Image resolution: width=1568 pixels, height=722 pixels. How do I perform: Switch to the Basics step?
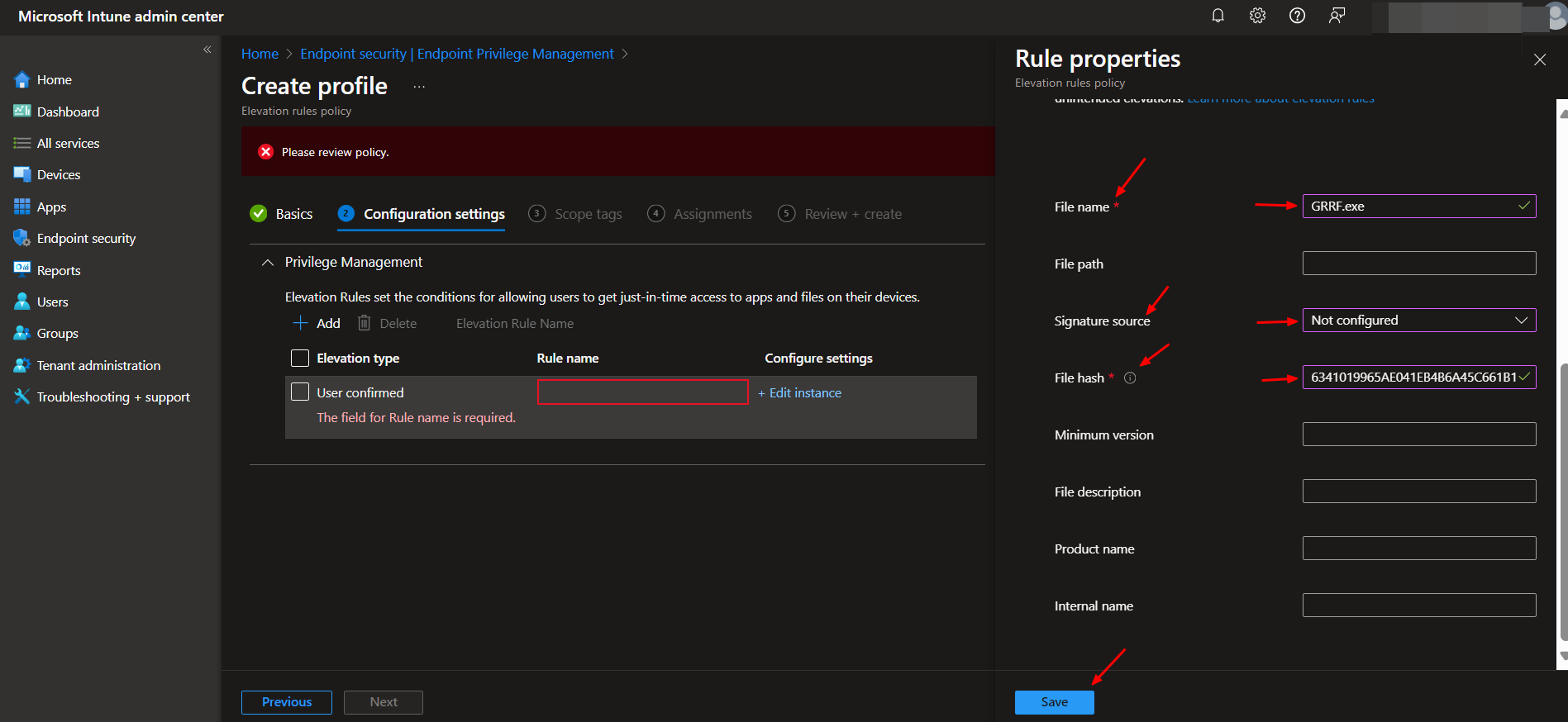[x=281, y=214]
